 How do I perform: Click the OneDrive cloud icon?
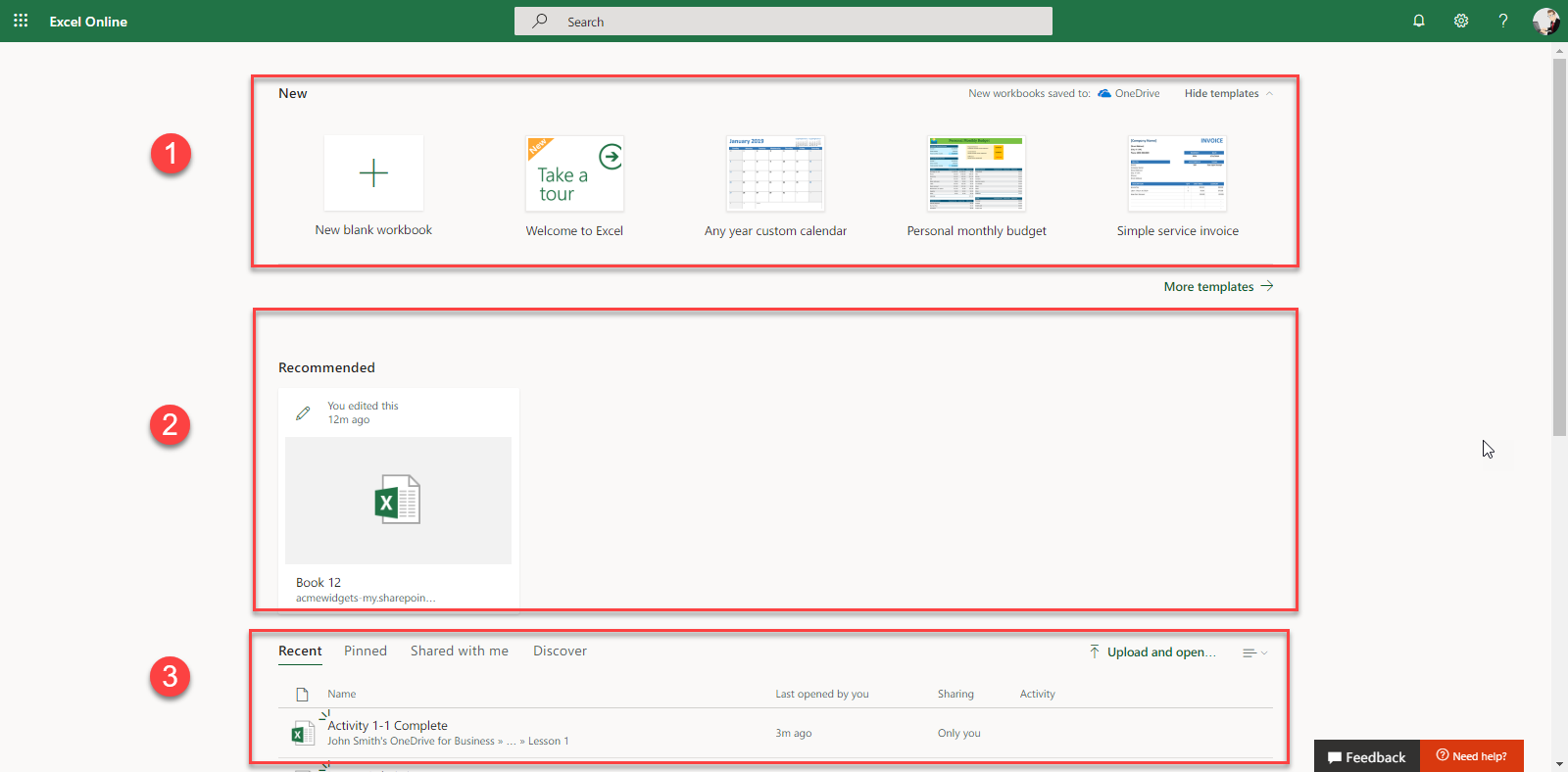[1104, 93]
